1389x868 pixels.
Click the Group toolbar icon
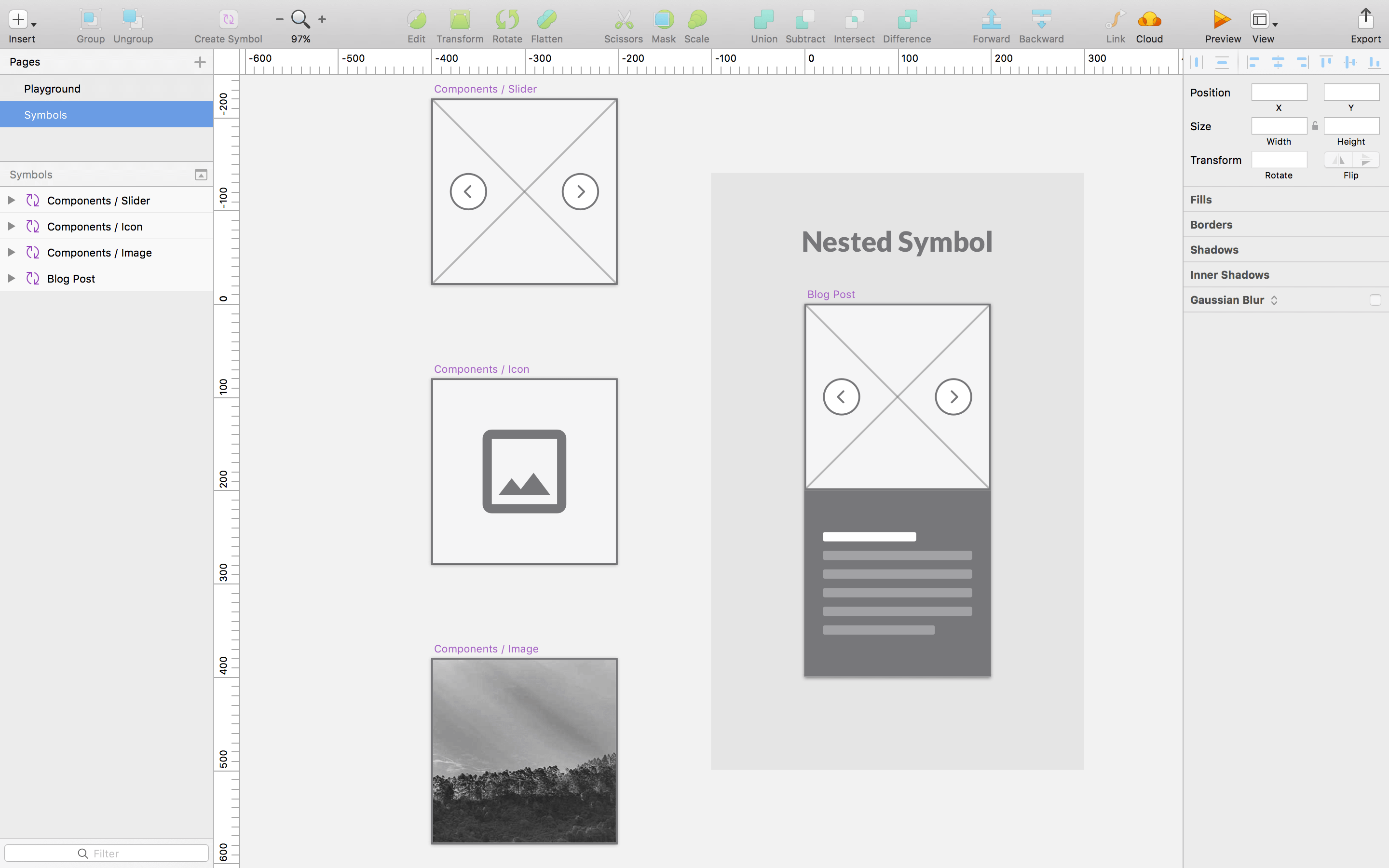pos(90,20)
